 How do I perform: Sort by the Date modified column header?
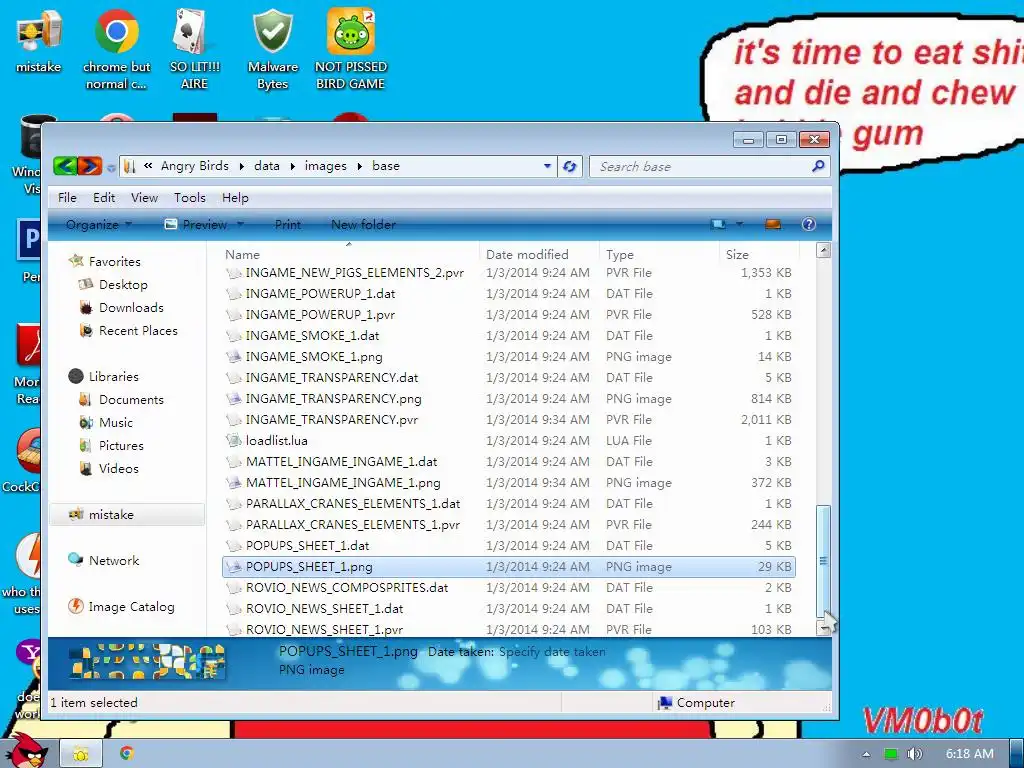point(539,255)
